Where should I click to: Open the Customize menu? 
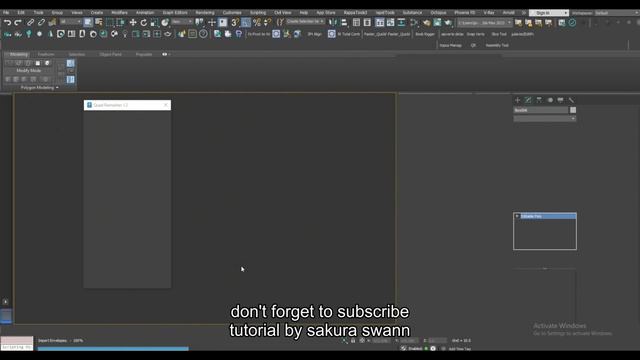click(x=232, y=13)
